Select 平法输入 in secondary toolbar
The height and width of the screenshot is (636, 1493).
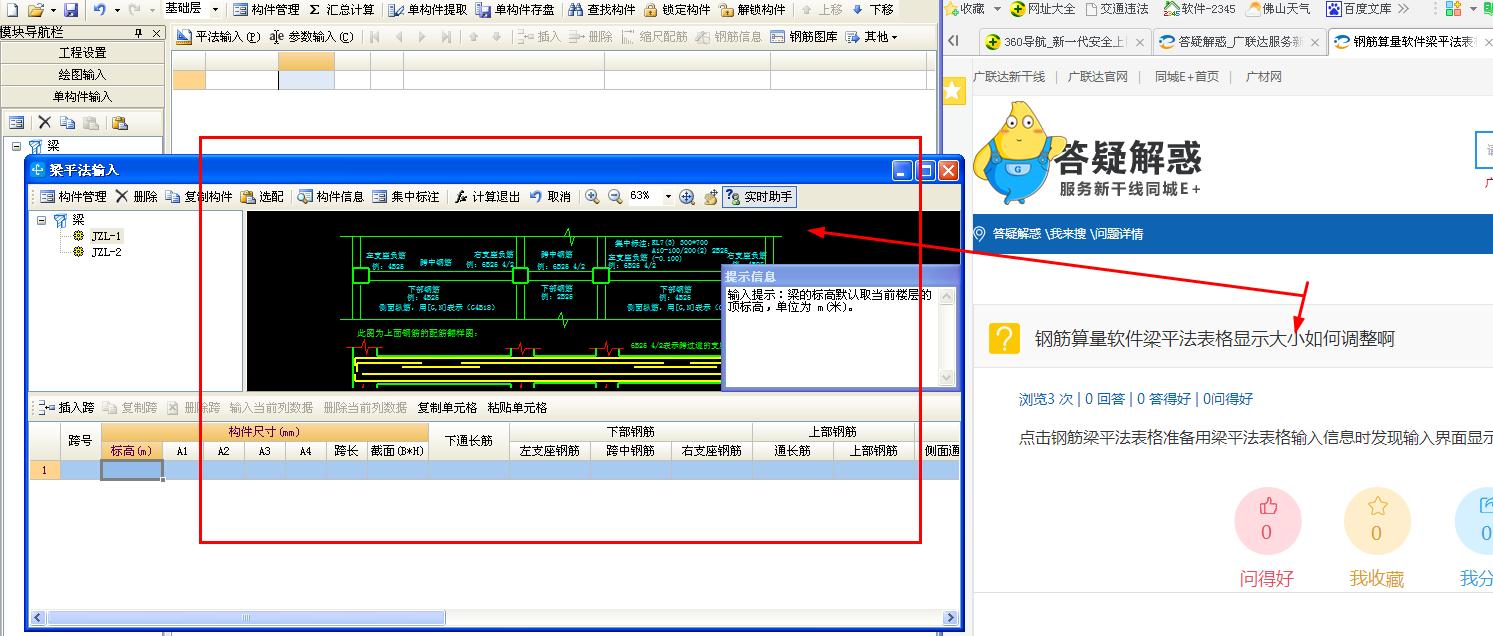pyautogui.click(x=218, y=37)
